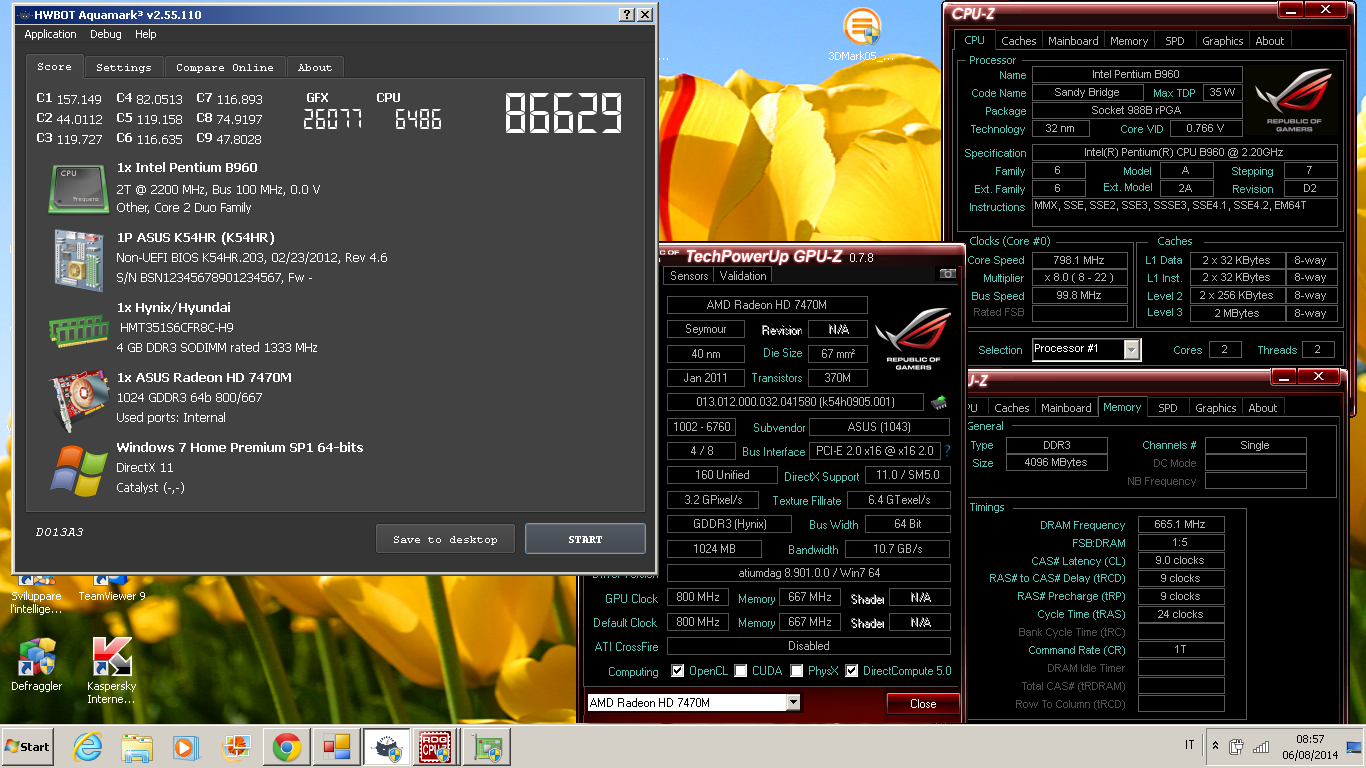Toggle the PhysX checkbox in GPU-Z
Image resolution: width=1366 pixels, height=768 pixels.
tap(796, 671)
